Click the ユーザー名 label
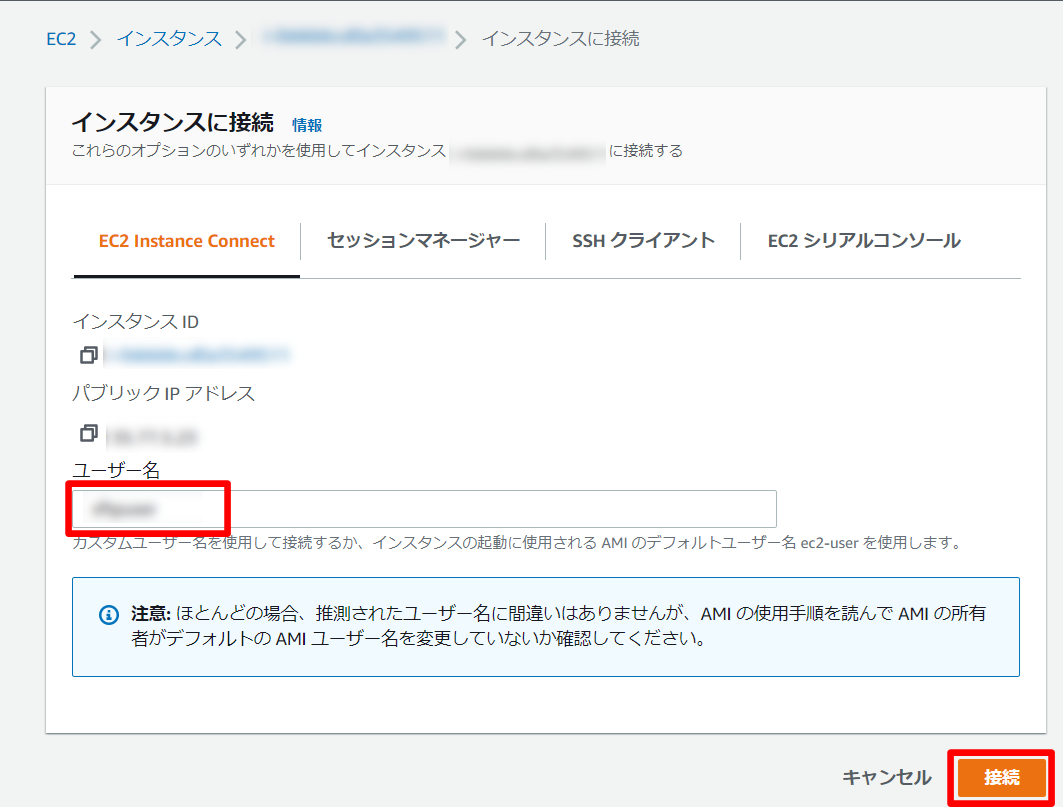The image size is (1063, 807). (x=116, y=469)
